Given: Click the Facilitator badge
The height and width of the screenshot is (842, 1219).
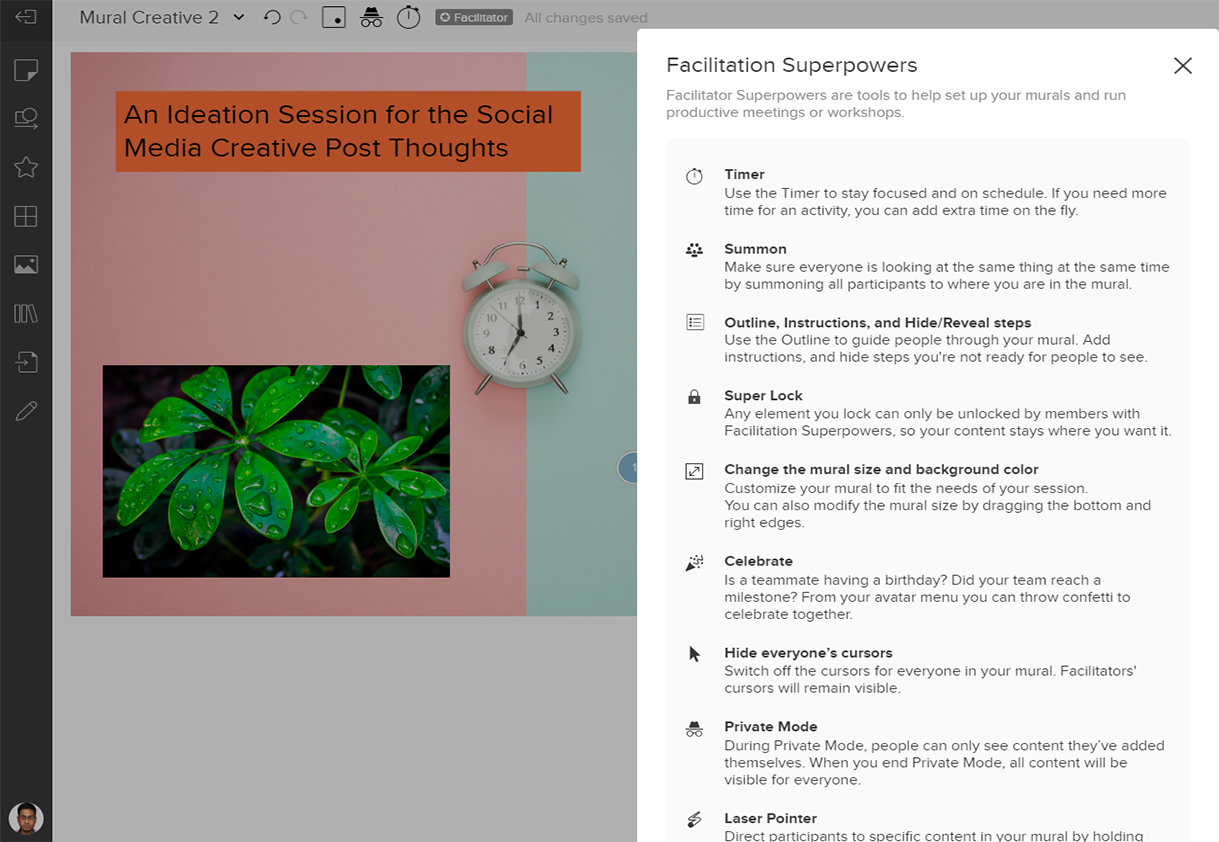Looking at the screenshot, I should pos(474,17).
